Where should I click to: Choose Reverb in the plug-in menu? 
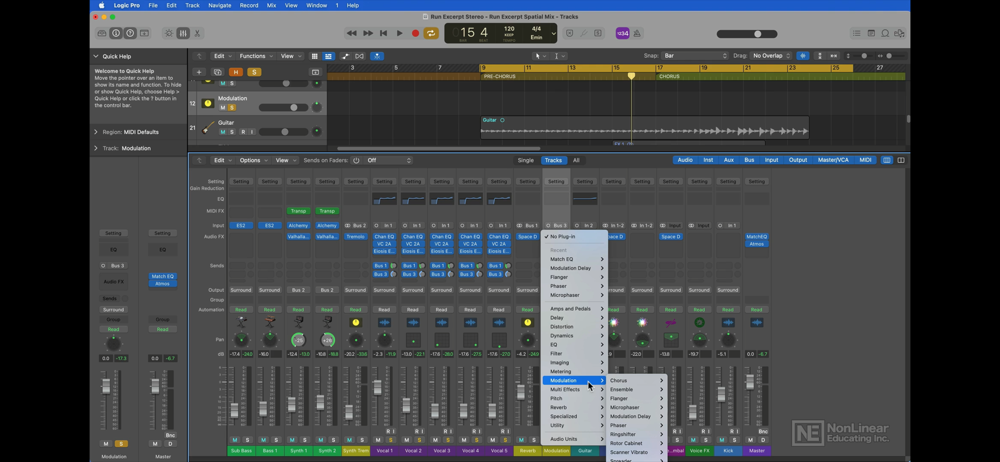tap(559, 407)
